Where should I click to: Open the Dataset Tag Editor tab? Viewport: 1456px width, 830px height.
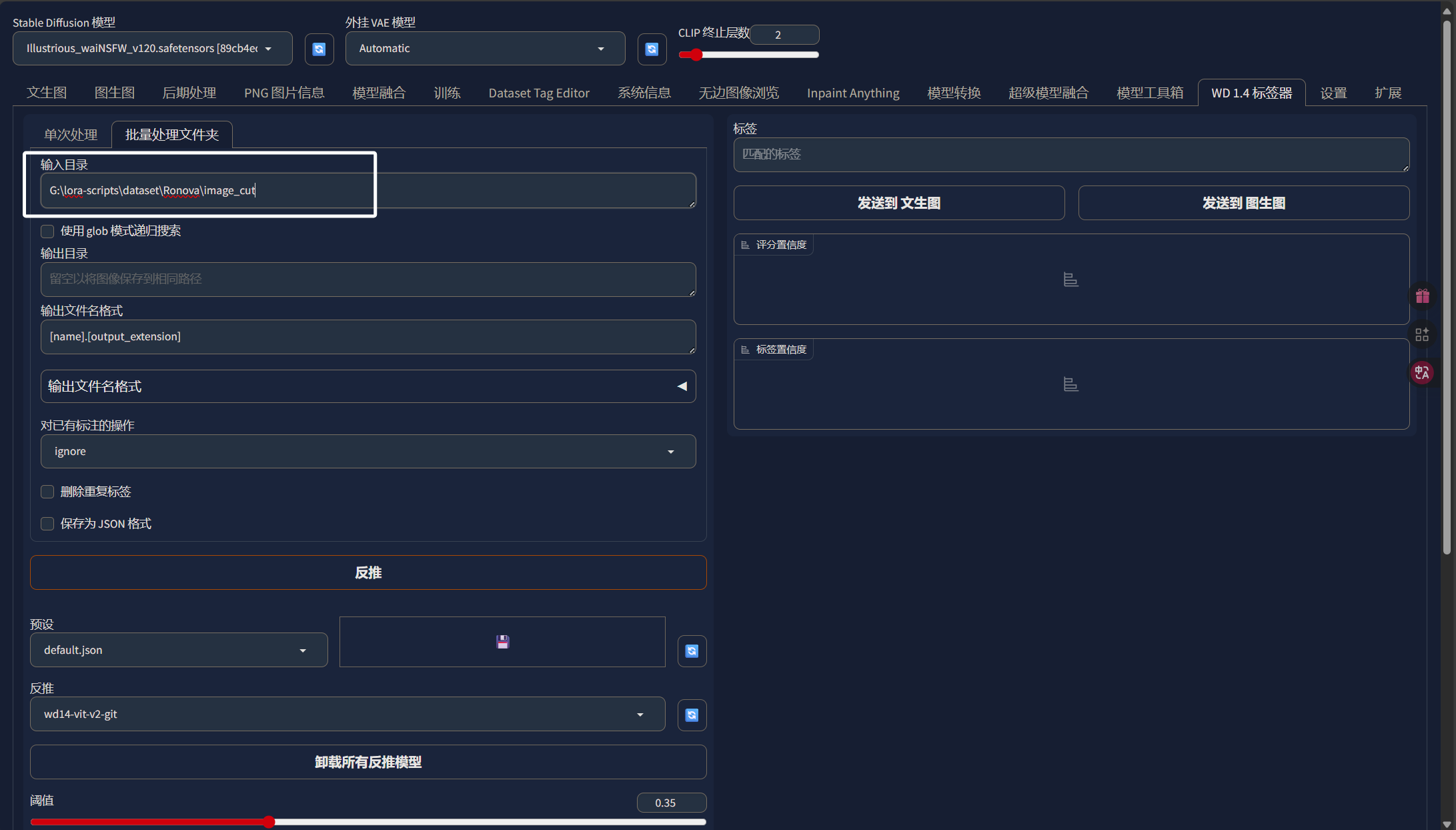539,93
